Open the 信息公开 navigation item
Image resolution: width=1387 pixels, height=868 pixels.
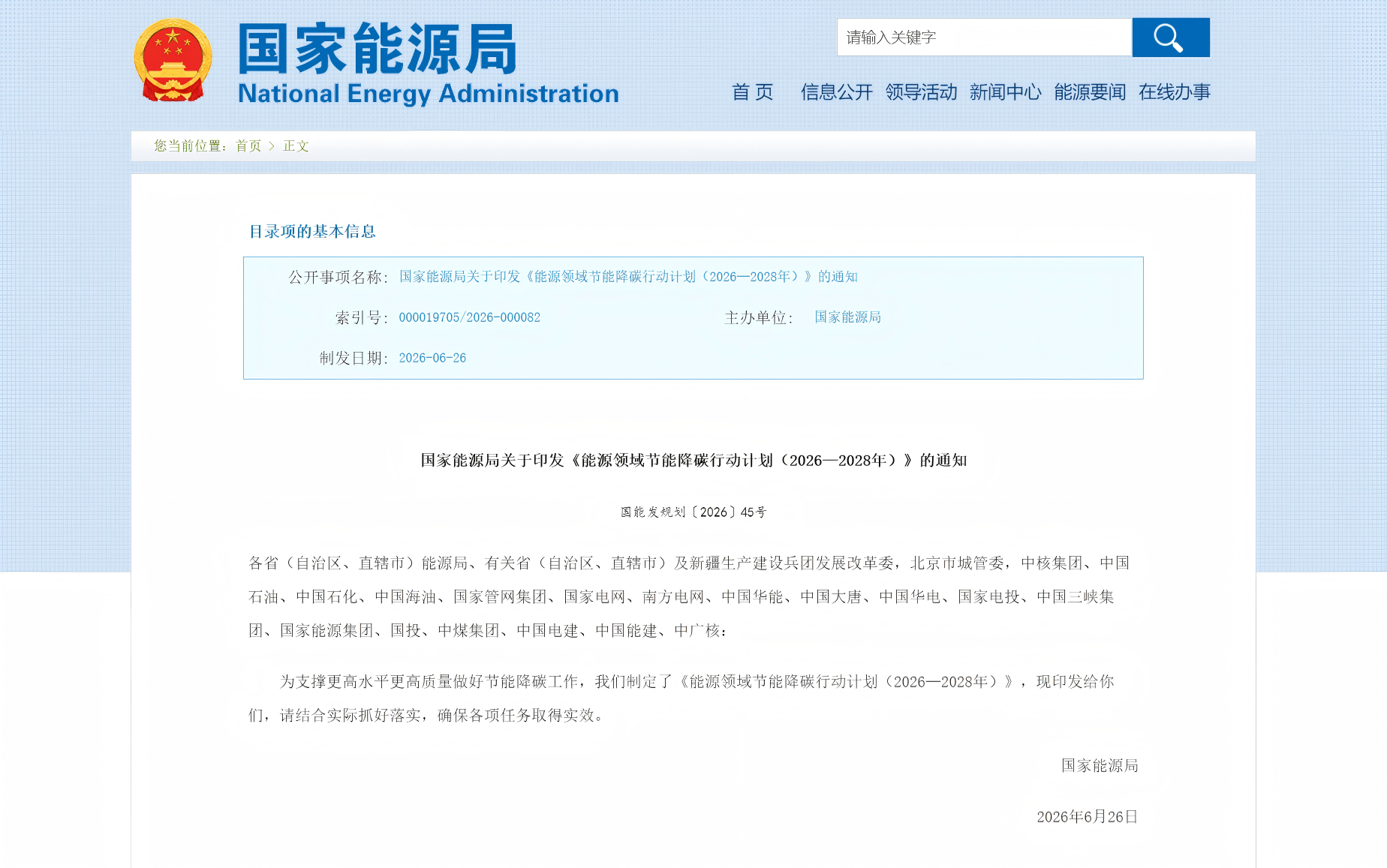[x=837, y=92]
